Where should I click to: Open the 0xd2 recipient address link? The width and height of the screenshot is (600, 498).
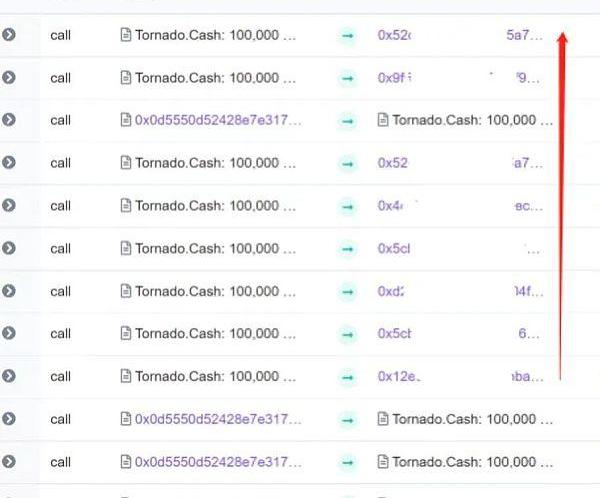click(x=391, y=291)
